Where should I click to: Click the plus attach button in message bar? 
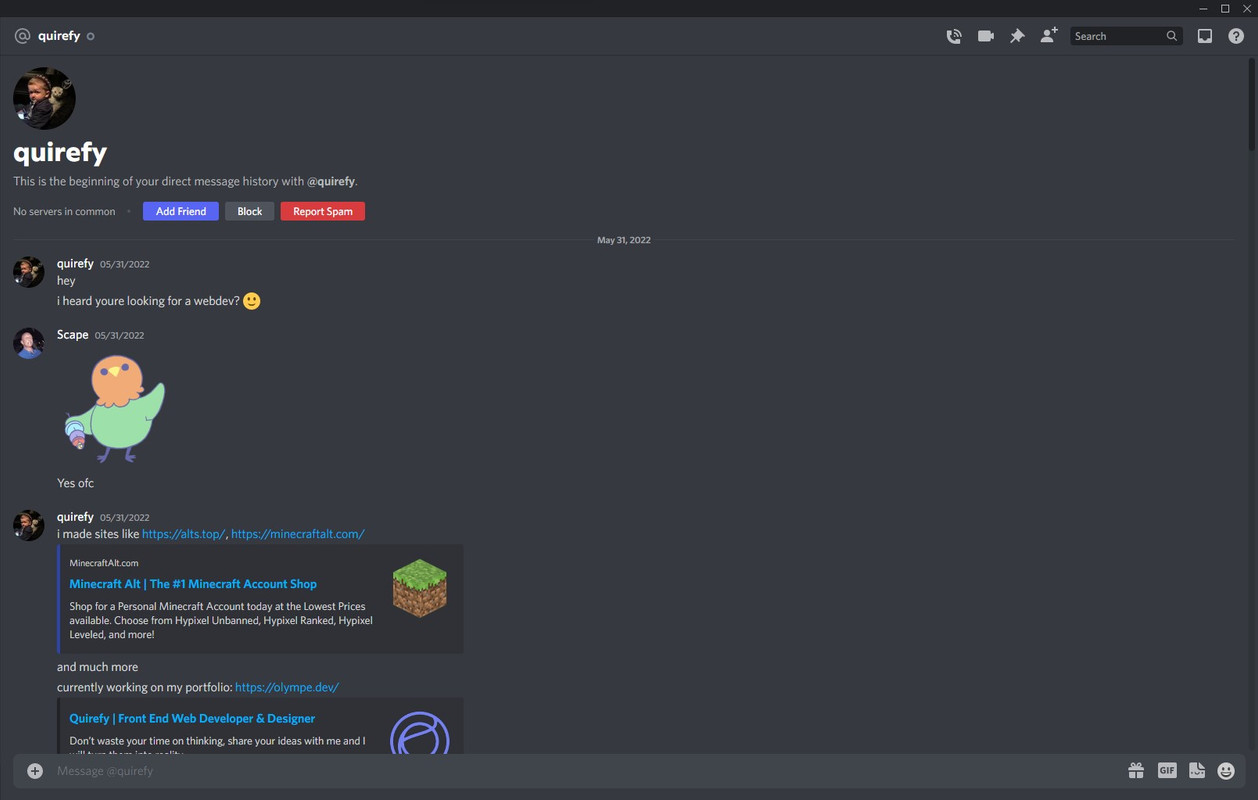coord(35,771)
